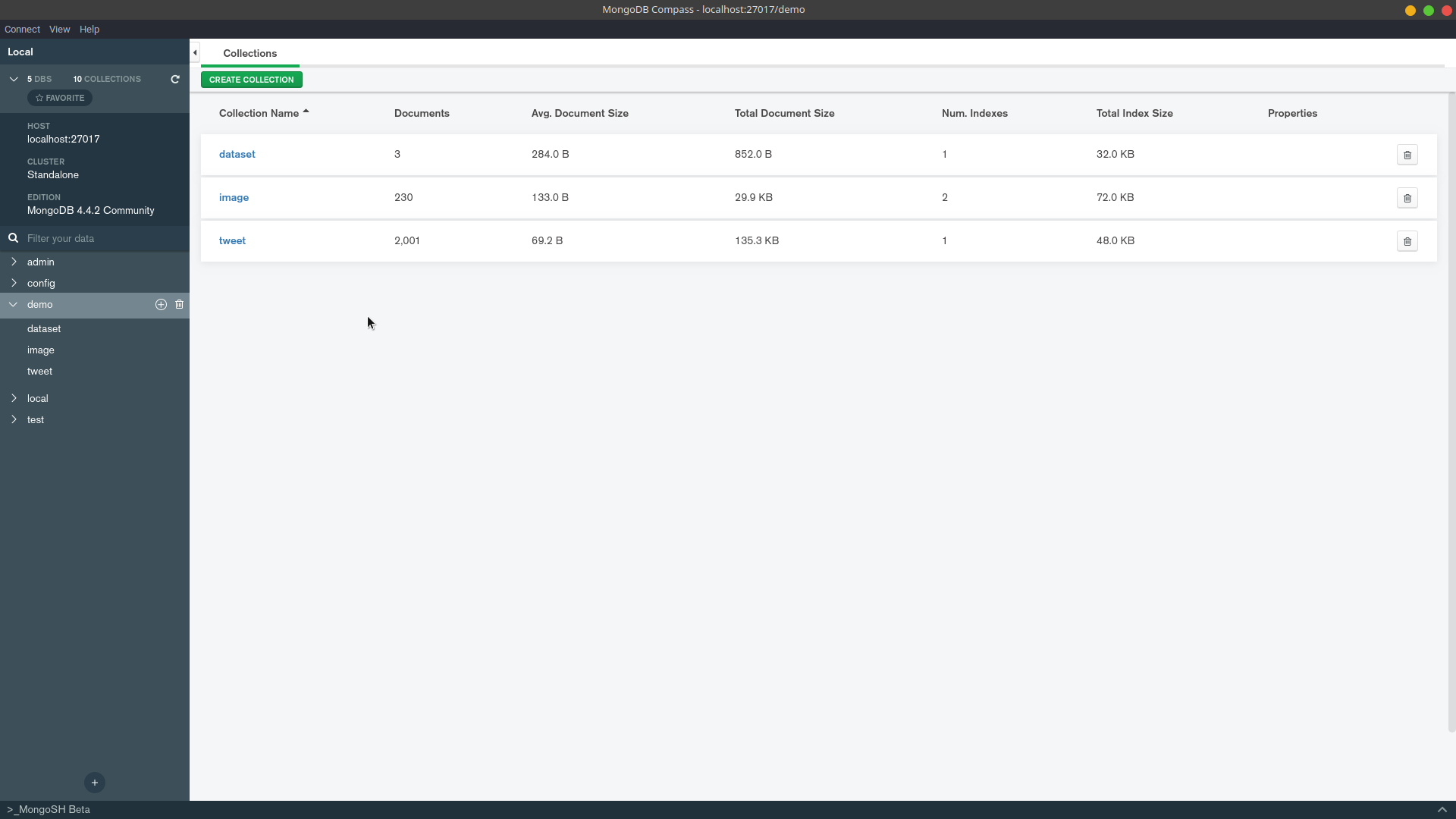The image size is (1456, 819).
Task: Expand the MongoSH Beta shell panel
Action: pyautogui.click(x=1442, y=809)
